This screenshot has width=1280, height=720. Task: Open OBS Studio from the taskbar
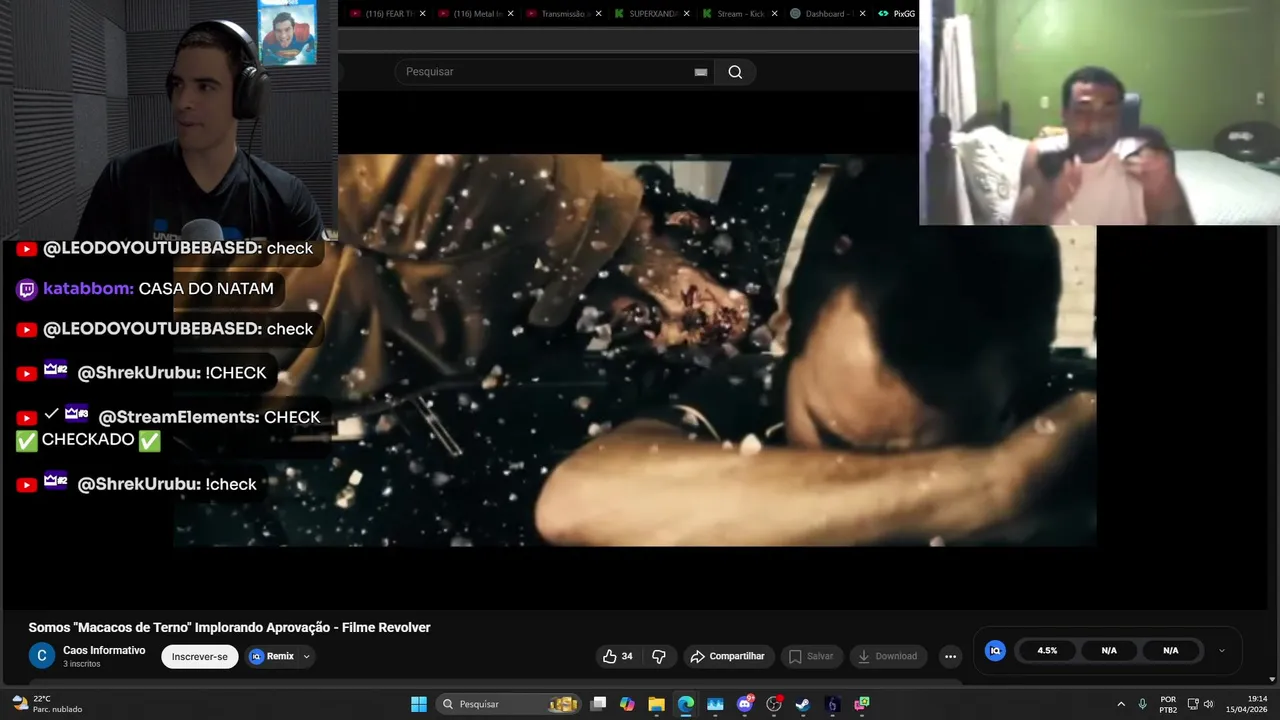774,704
